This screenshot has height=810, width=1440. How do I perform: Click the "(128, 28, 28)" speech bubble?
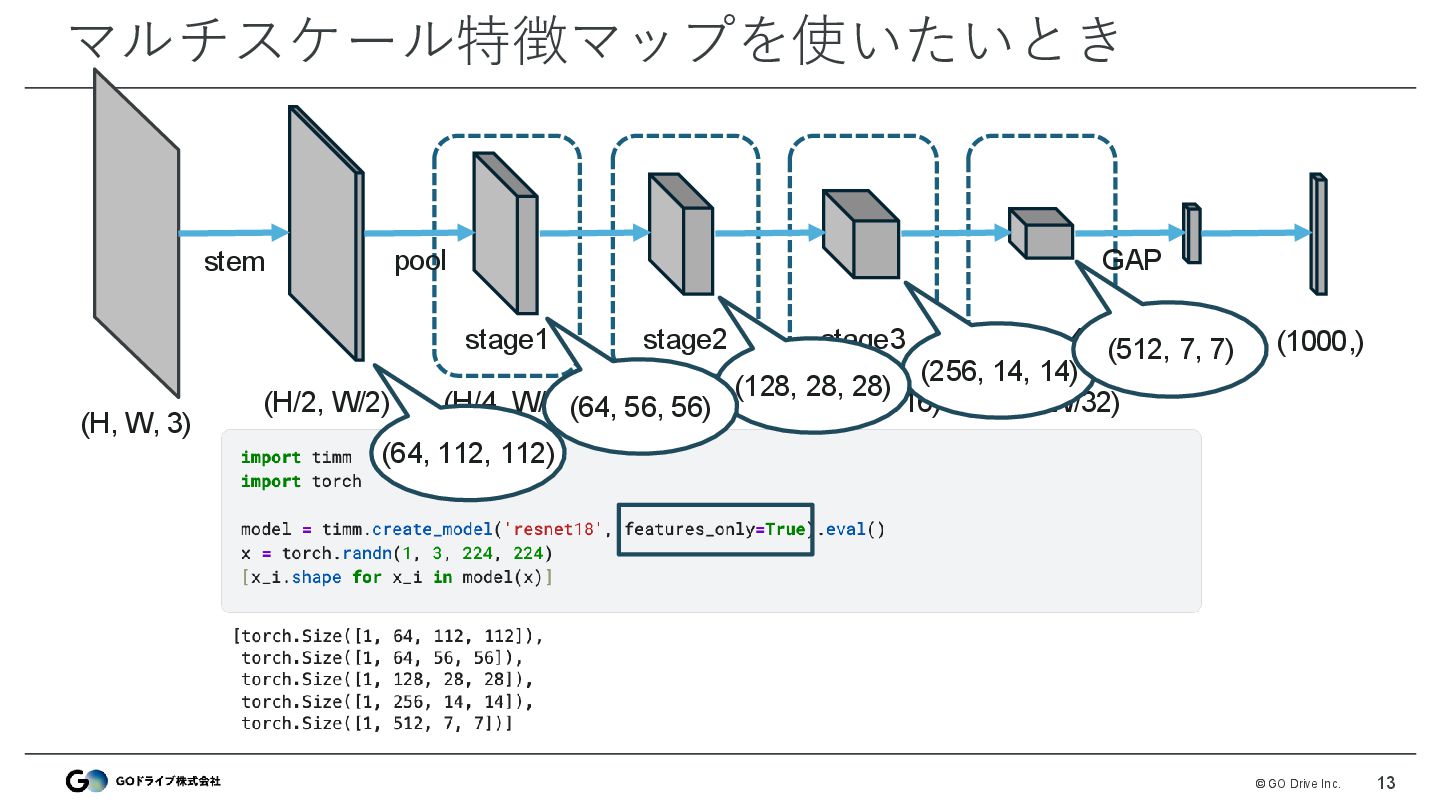(813, 386)
